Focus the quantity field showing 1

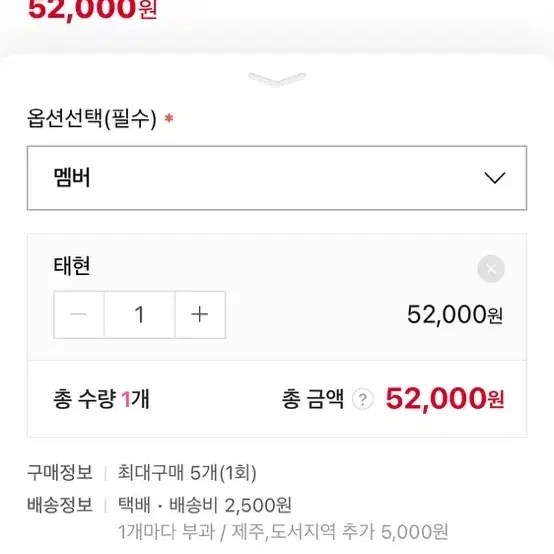pos(140,314)
